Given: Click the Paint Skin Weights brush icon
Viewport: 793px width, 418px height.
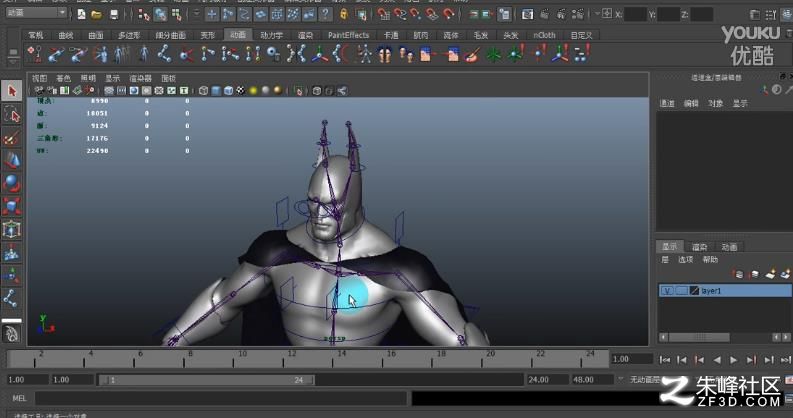Looking at the screenshot, I should pos(472,54).
